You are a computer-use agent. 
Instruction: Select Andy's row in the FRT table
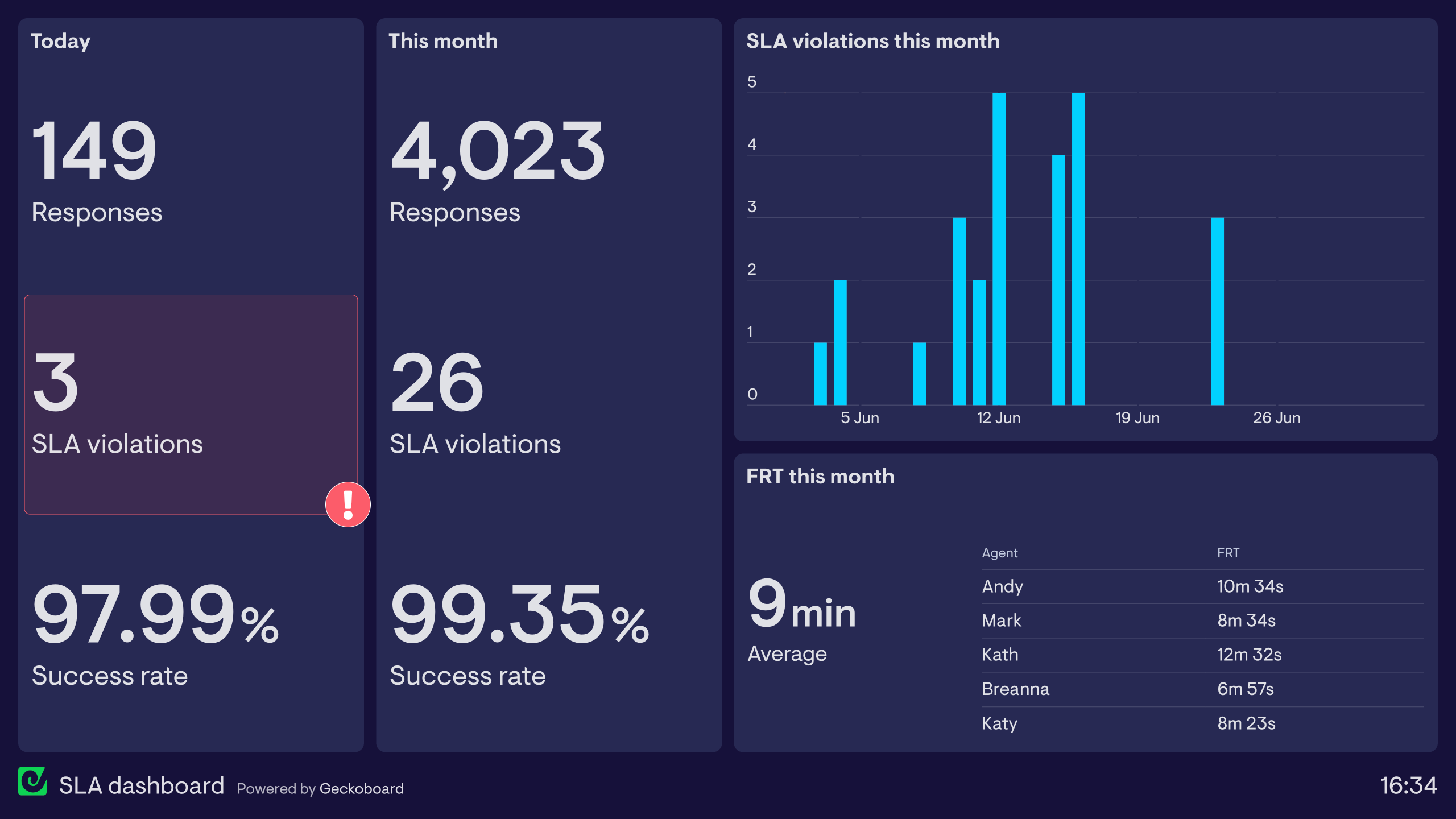[1203, 586]
